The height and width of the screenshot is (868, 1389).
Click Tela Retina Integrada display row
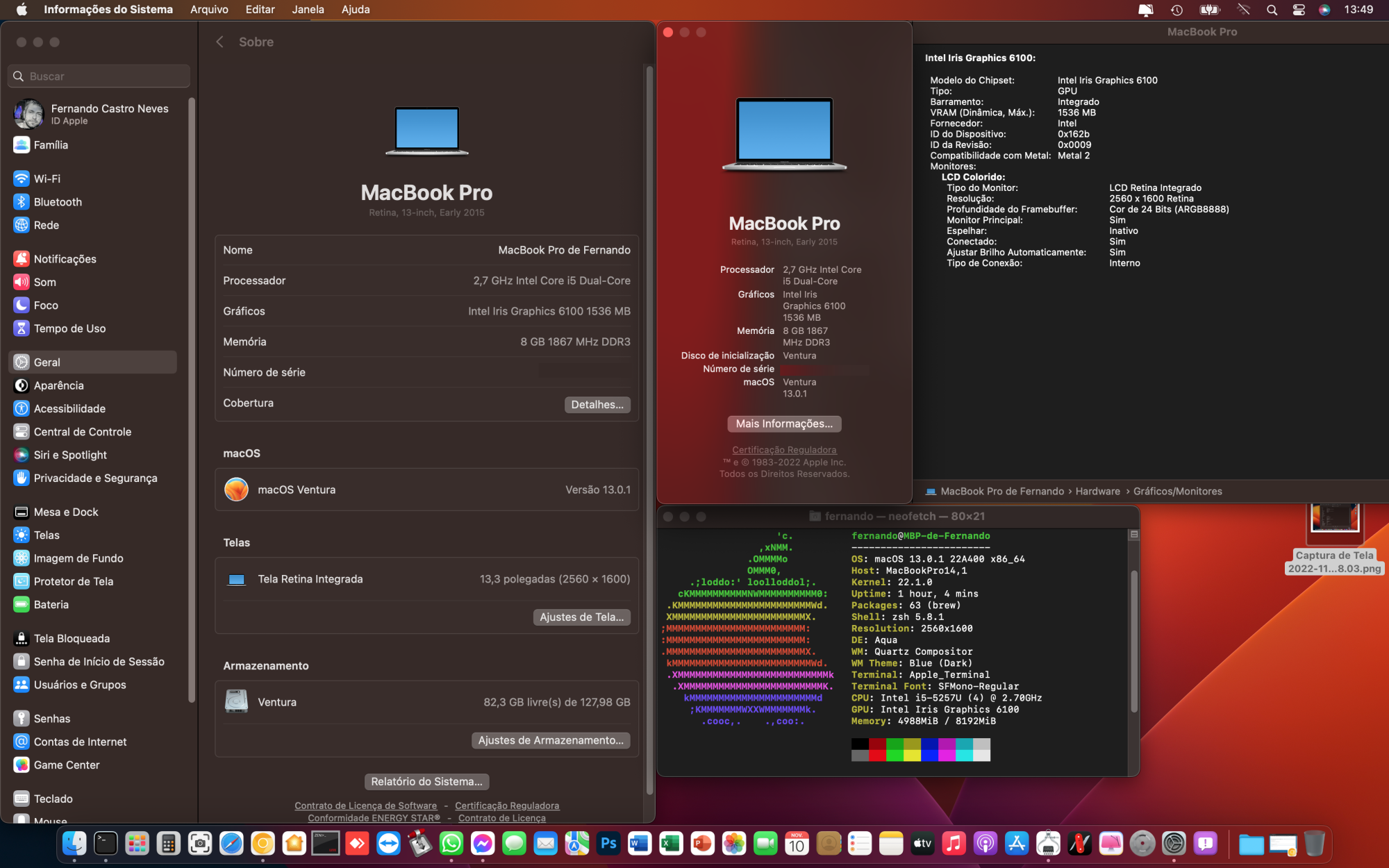point(426,580)
